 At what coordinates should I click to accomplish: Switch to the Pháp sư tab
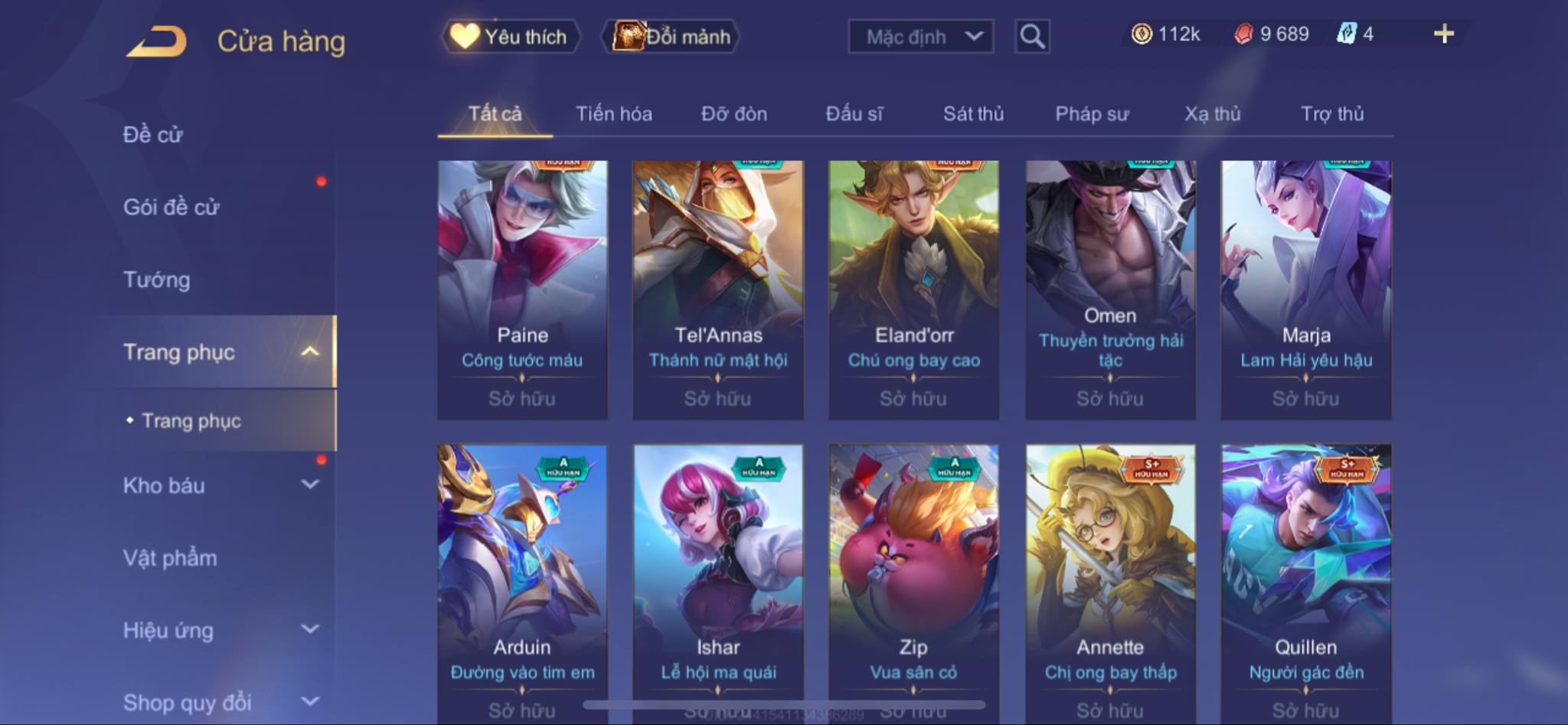(1092, 114)
